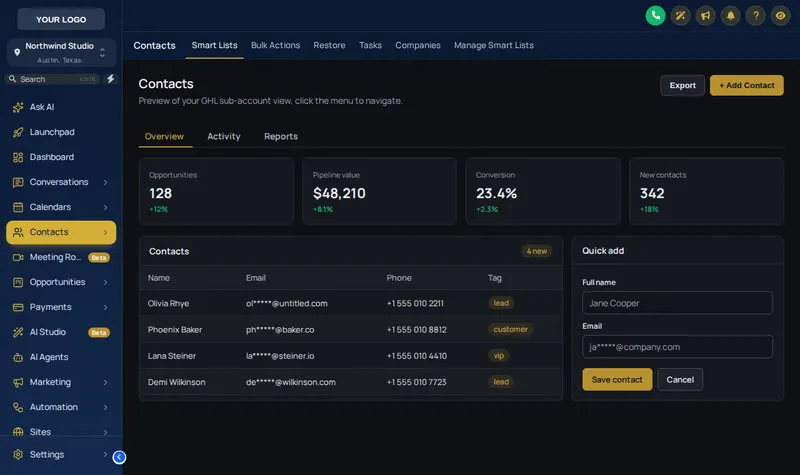Collapse the sidebar with blue arrow button
The height and width of the screenshot is (475, 800).
(119, 457)
